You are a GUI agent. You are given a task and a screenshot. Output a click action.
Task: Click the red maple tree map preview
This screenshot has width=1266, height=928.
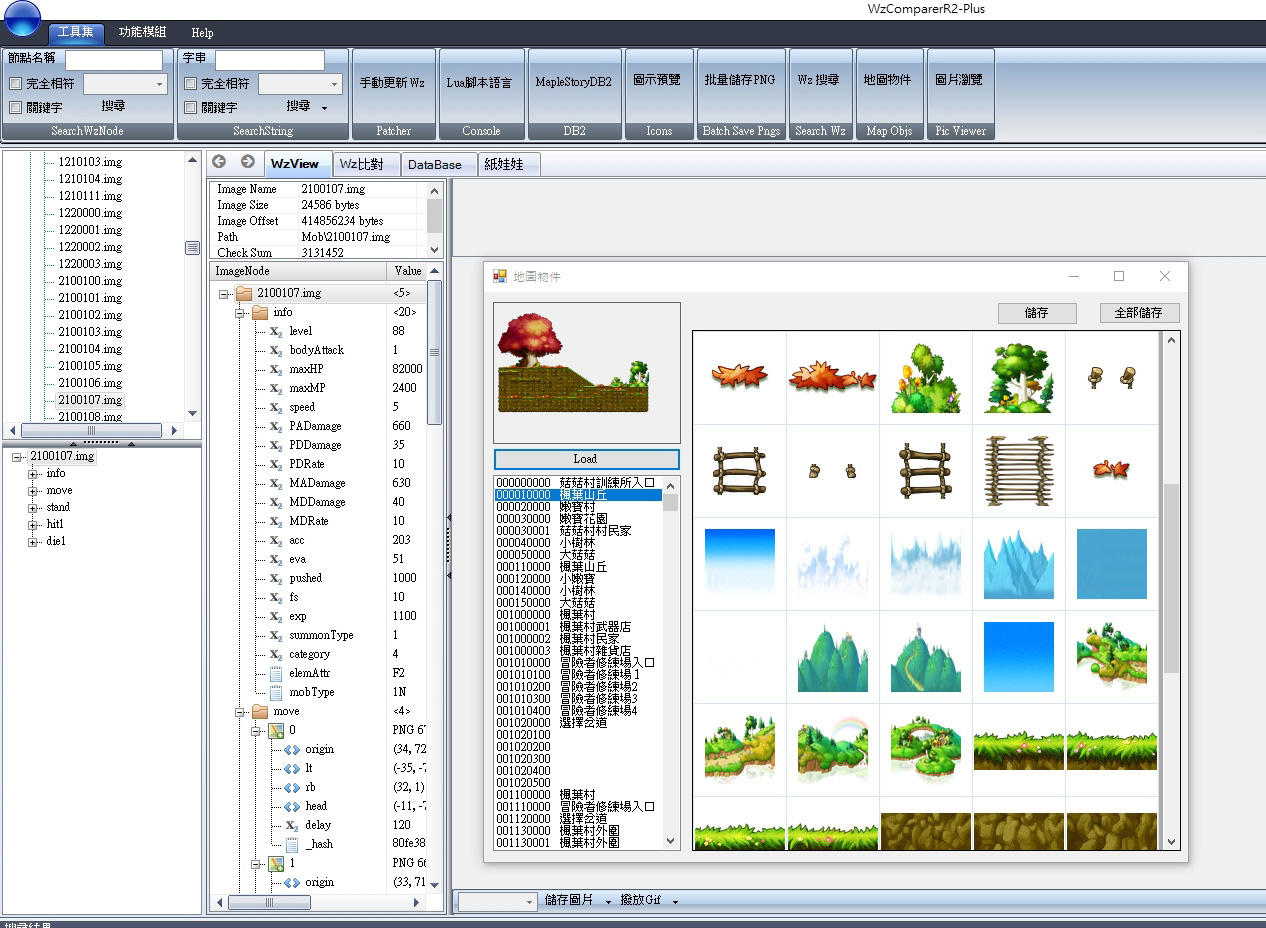[586, 372]
